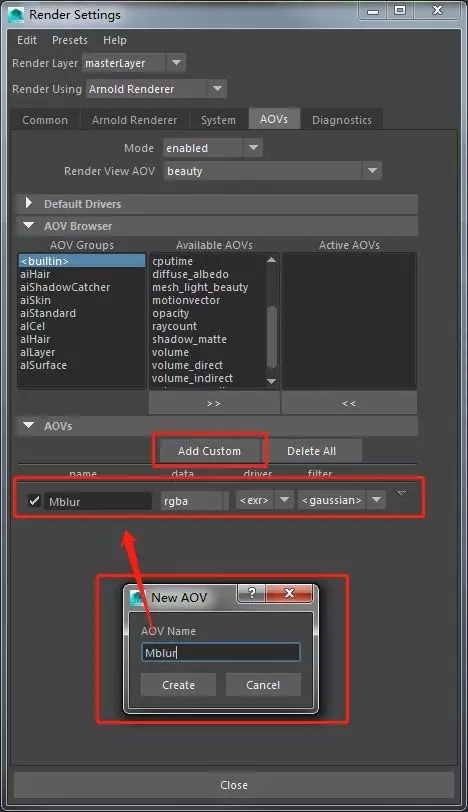
Task: Uncheck the Mblur AOV checkbox
Action: (x=34, y=501)
